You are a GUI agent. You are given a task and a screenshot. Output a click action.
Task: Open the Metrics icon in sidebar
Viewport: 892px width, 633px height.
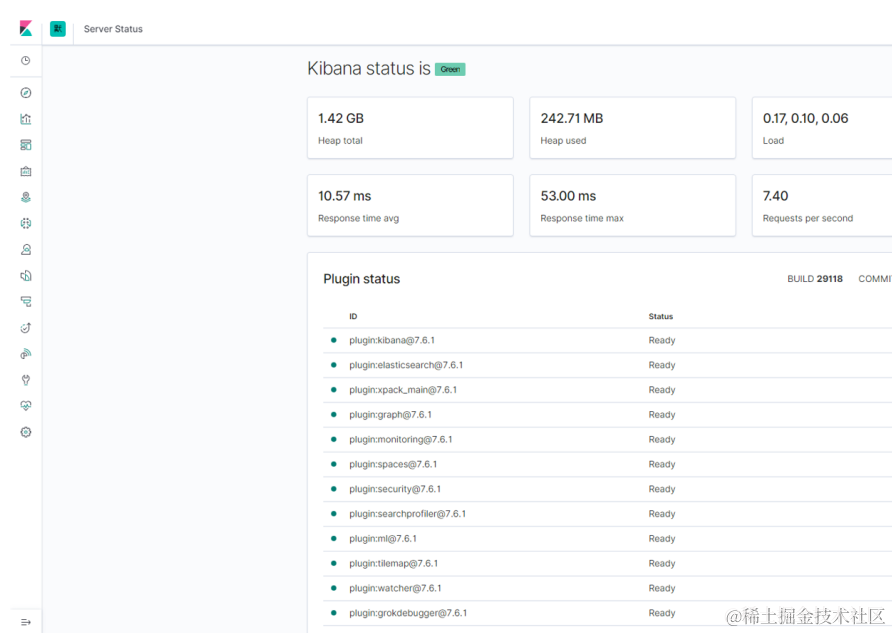(26, 250)
